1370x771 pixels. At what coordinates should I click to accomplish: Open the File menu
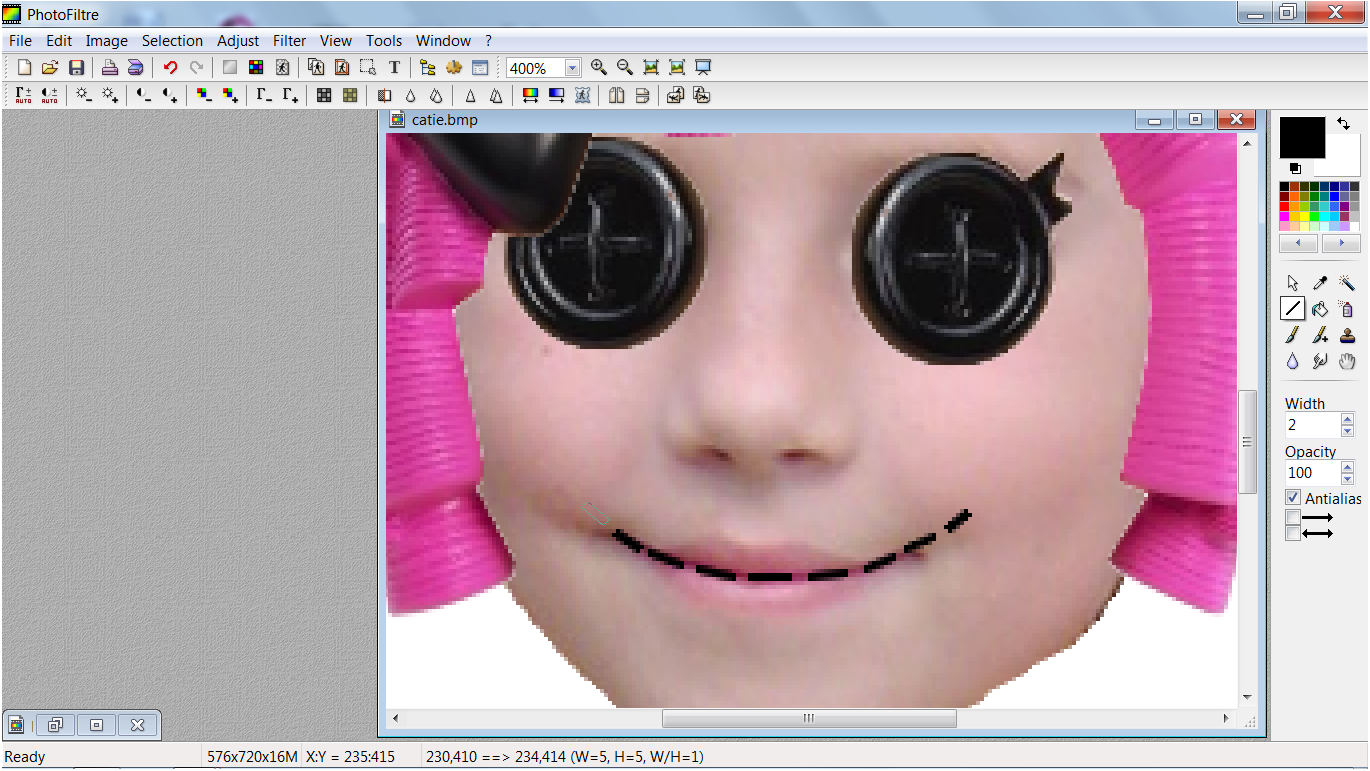coord(20,41)
